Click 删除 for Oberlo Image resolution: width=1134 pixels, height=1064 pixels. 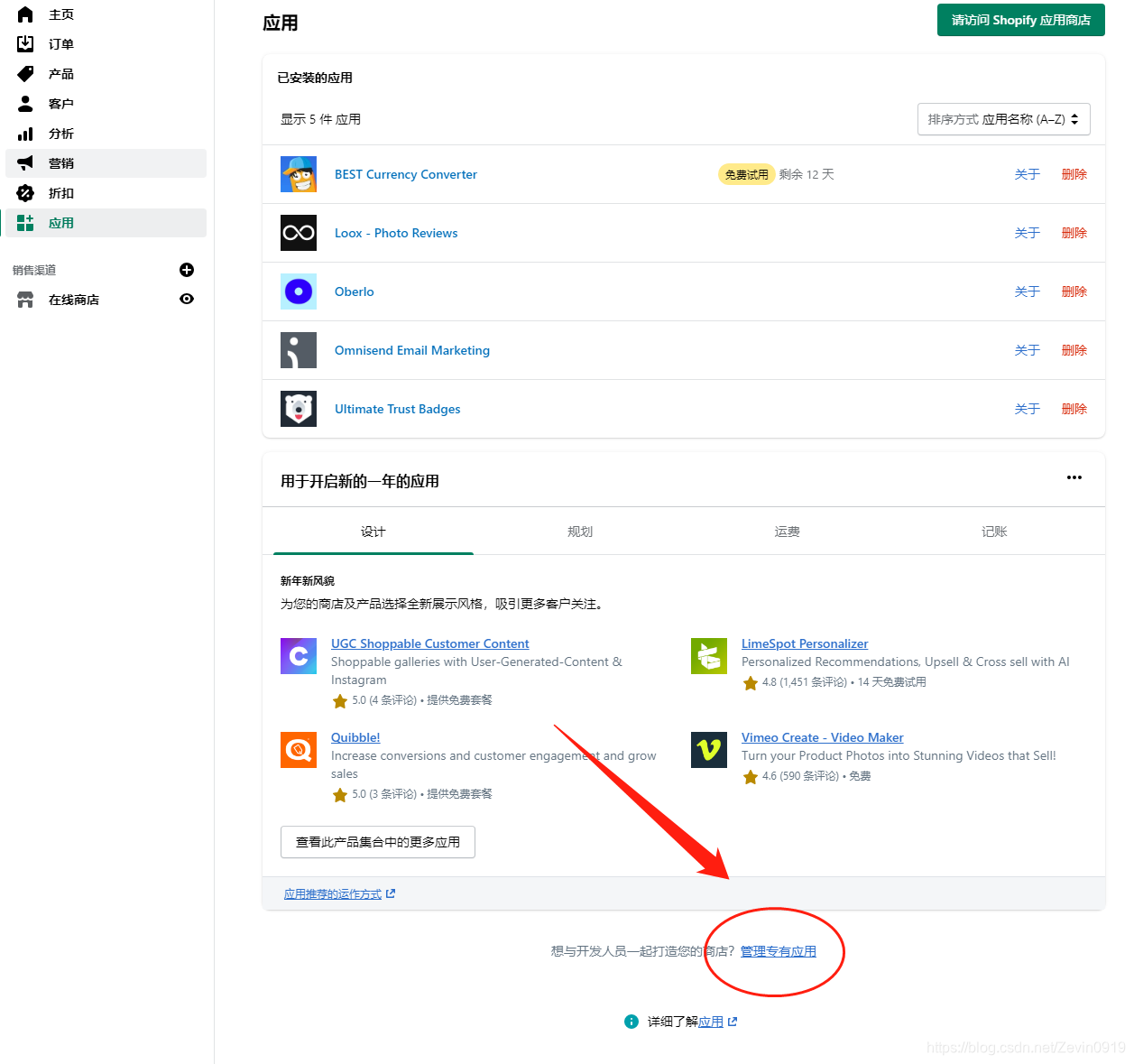(x=1074, y=291)
